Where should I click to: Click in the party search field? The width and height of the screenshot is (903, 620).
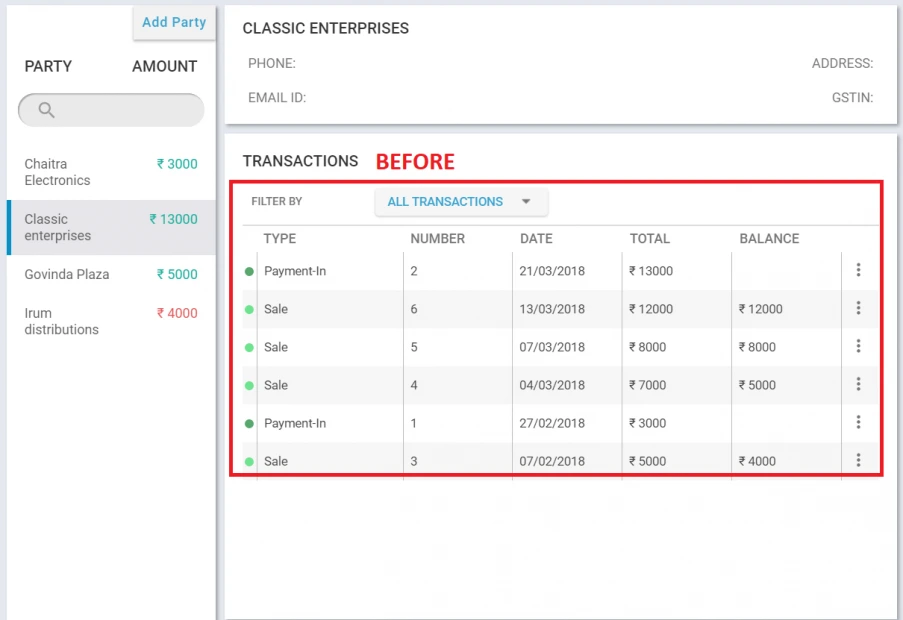click(x=111, y=110)
